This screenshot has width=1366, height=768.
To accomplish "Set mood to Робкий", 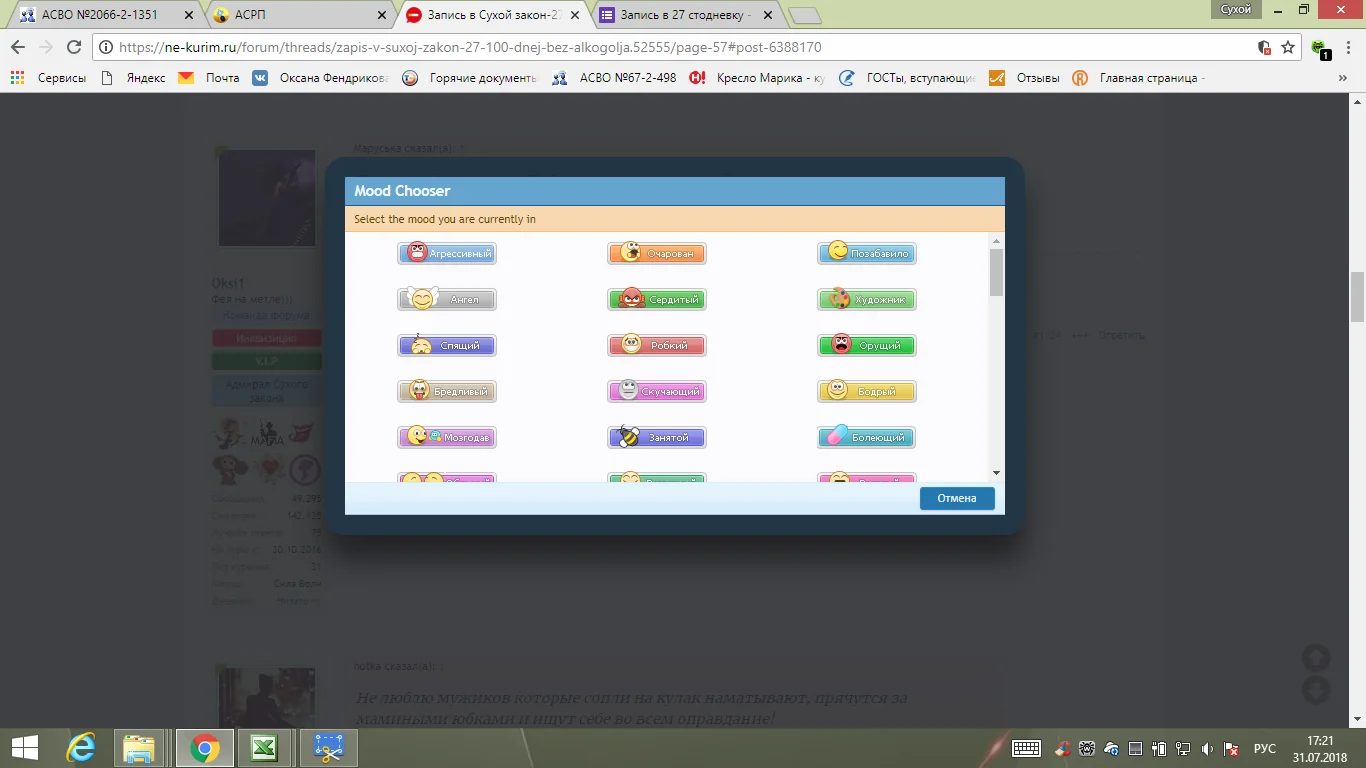I will click(657, 345).
